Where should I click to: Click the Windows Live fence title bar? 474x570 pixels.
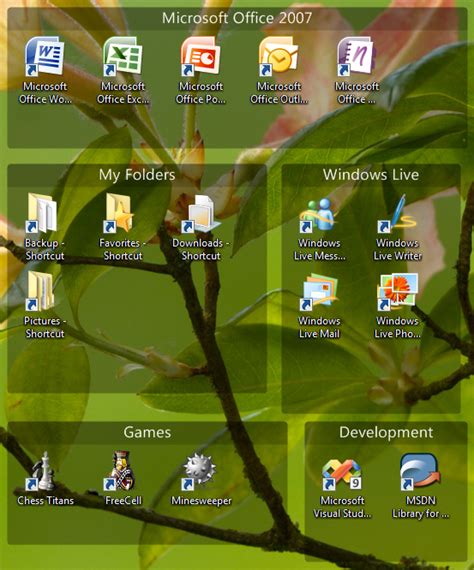tap(371, 175)
